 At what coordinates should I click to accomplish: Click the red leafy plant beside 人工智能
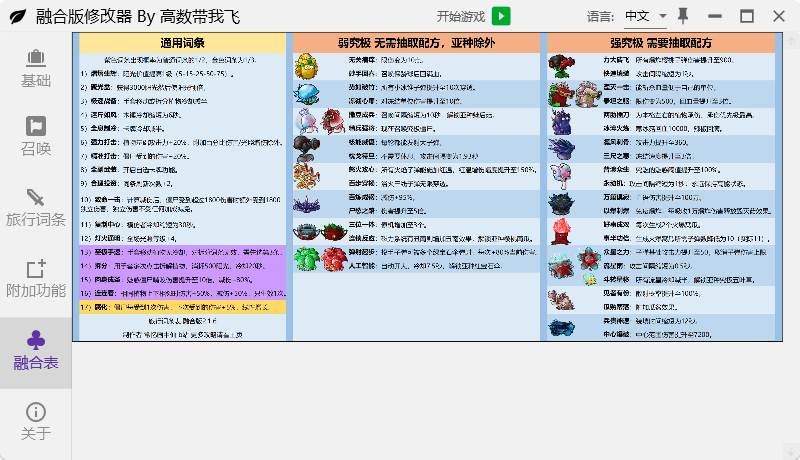(x=334, y=259)
